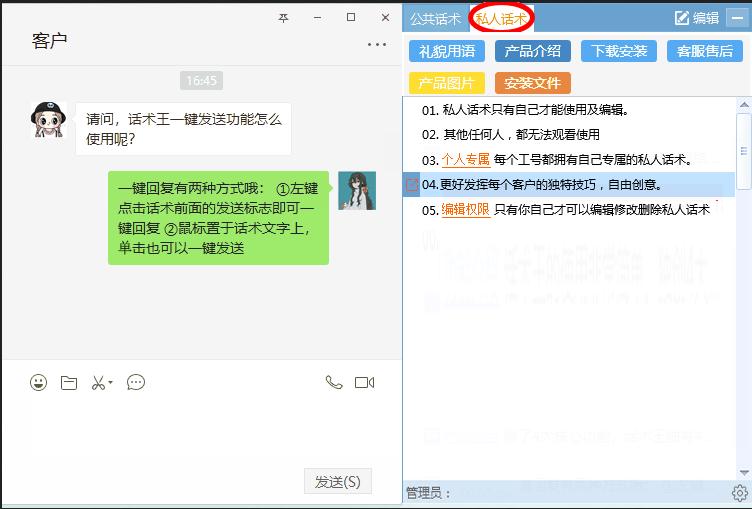Image resolution: width=752 pixels, height=509 pixels.
Task: Open settings gear in script panel corner
Action: [x=740, y=492]
